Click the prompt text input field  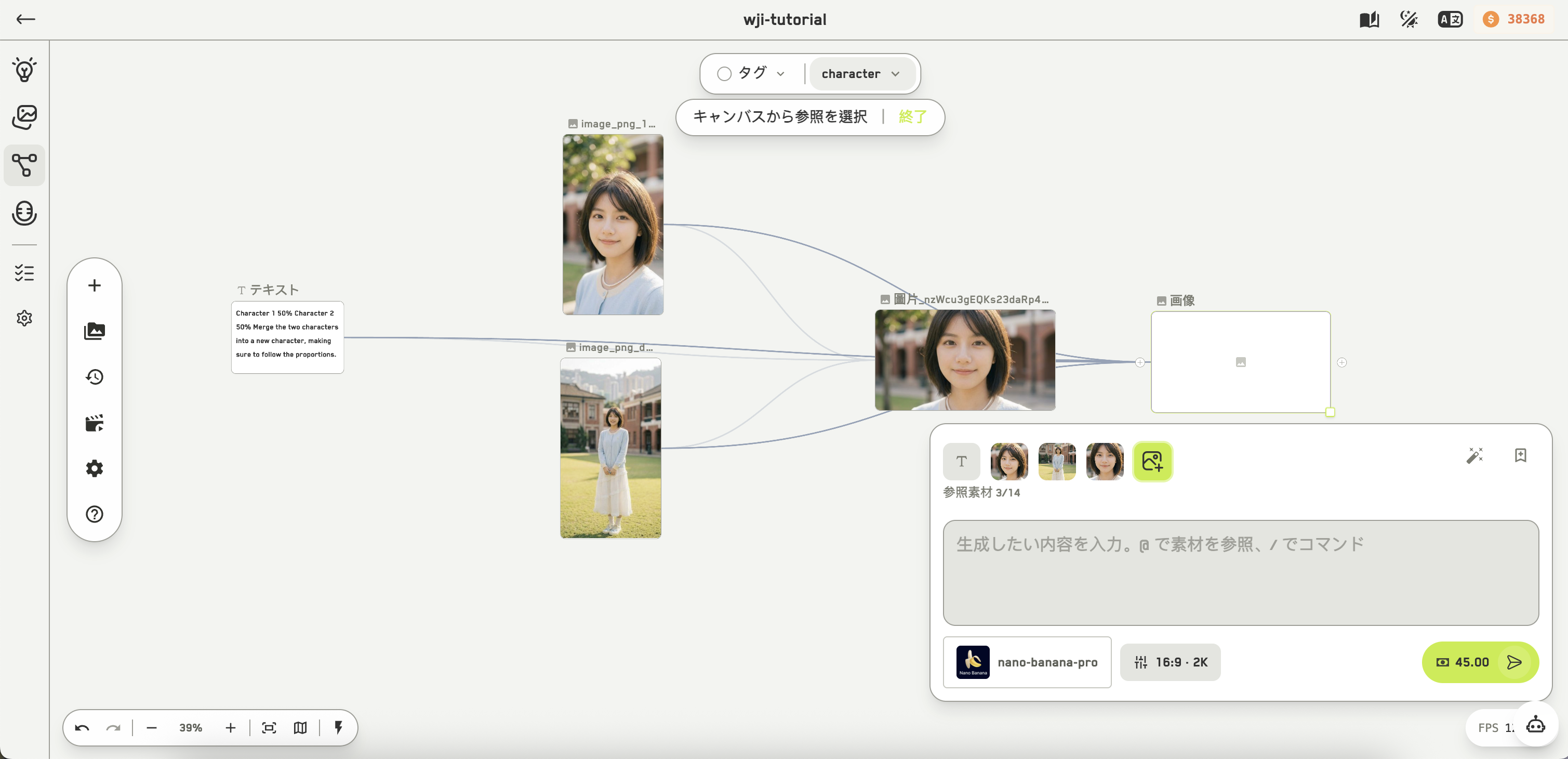(x=1241, y=572)
